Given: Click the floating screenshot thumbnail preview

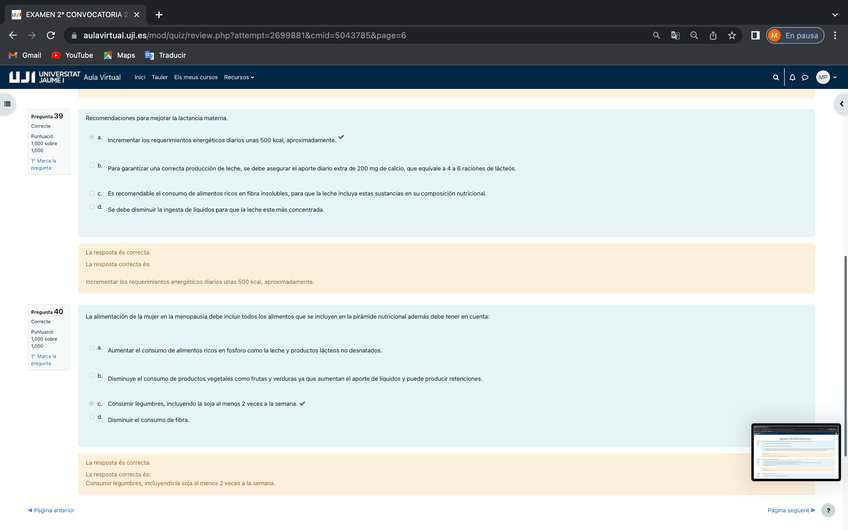Looking at the screenshot, I should click(x=795, y=452).
